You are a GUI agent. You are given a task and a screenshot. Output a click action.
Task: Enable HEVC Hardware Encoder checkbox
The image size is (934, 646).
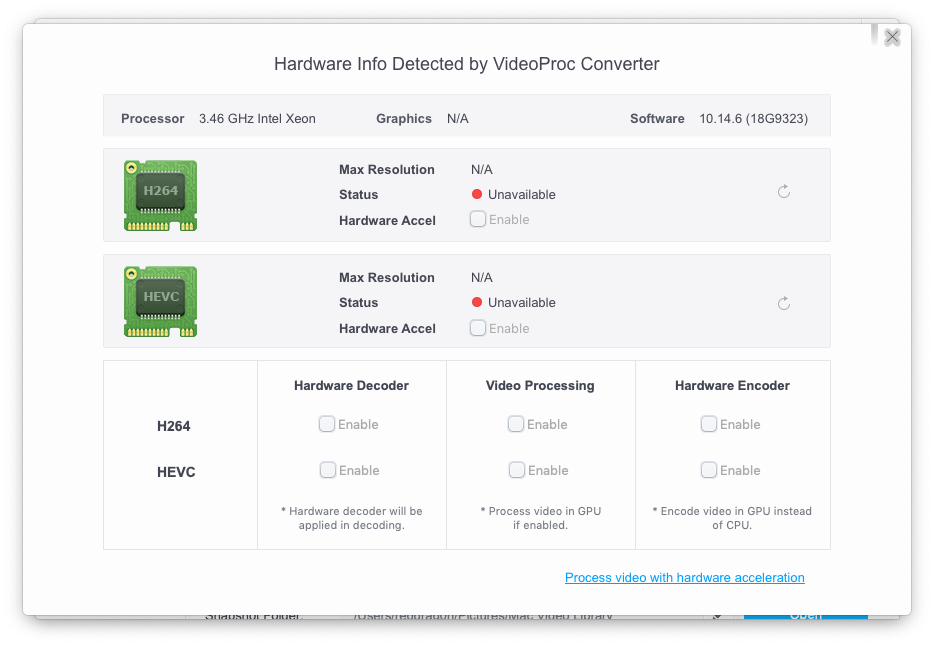pos(709,470)
